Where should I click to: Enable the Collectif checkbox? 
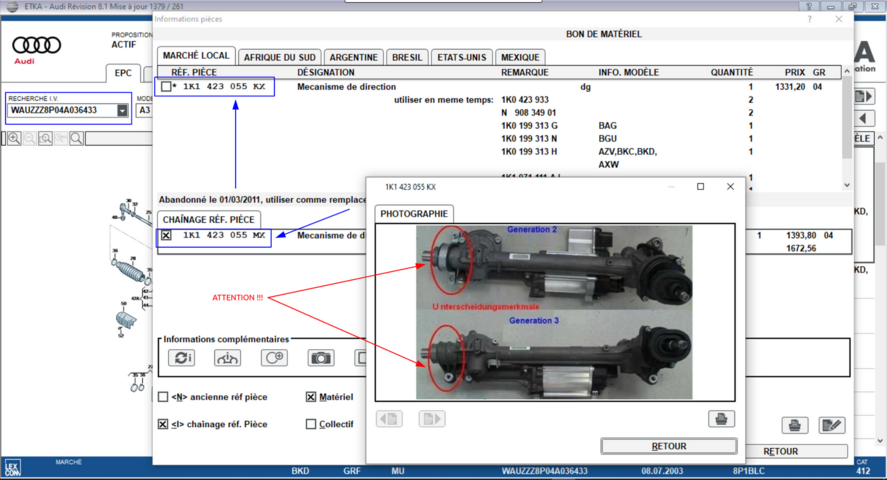click(x=311, y=424)
